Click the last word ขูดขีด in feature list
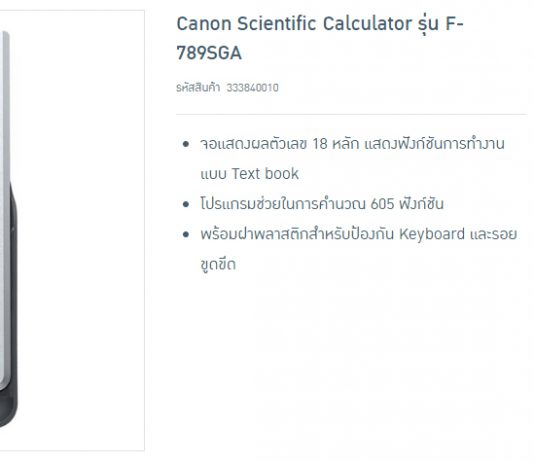This screenshot has height=462, width=534. pyautogui.click(x=218, y=264)
